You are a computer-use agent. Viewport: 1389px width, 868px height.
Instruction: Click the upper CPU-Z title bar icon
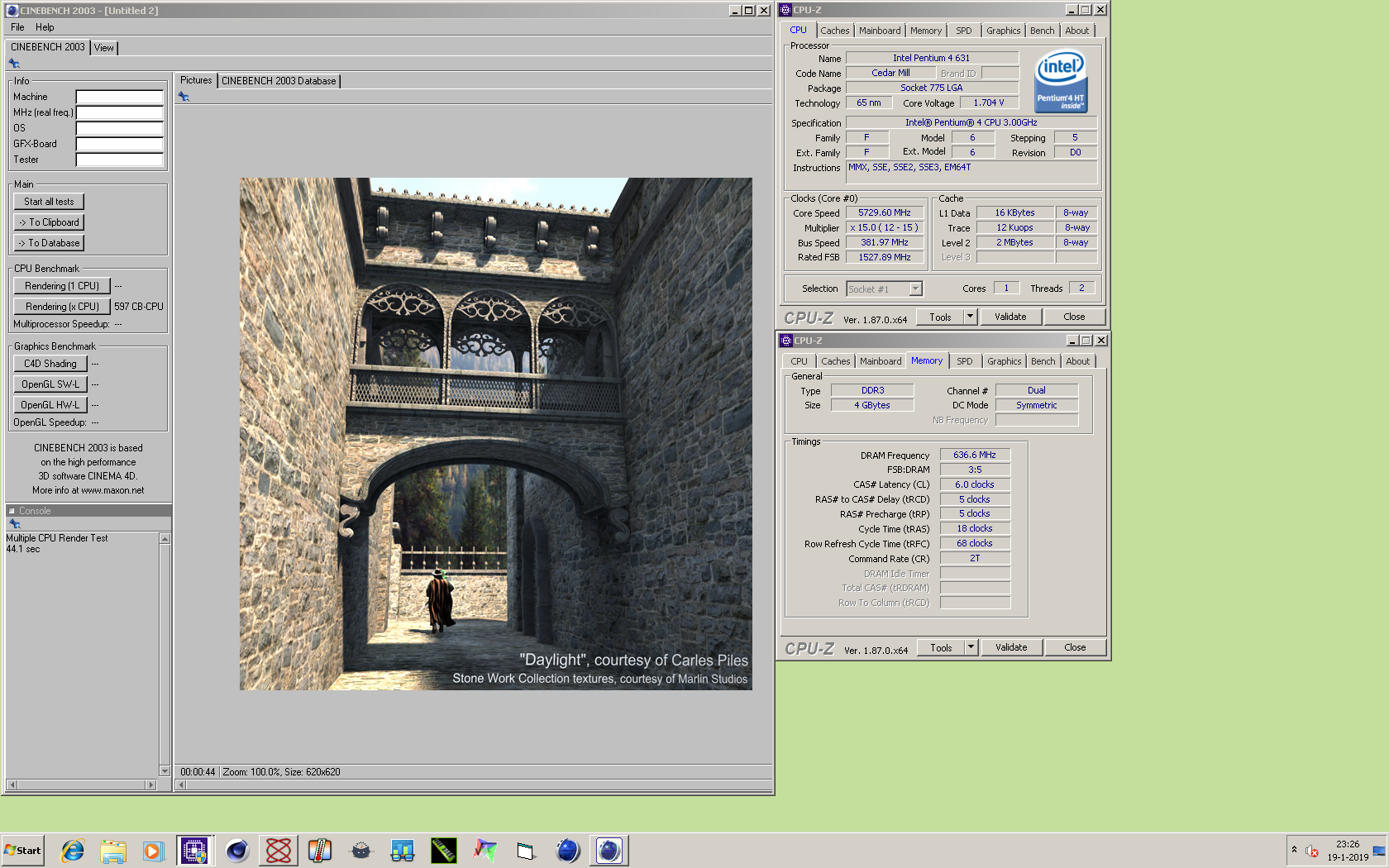point(785,10)
